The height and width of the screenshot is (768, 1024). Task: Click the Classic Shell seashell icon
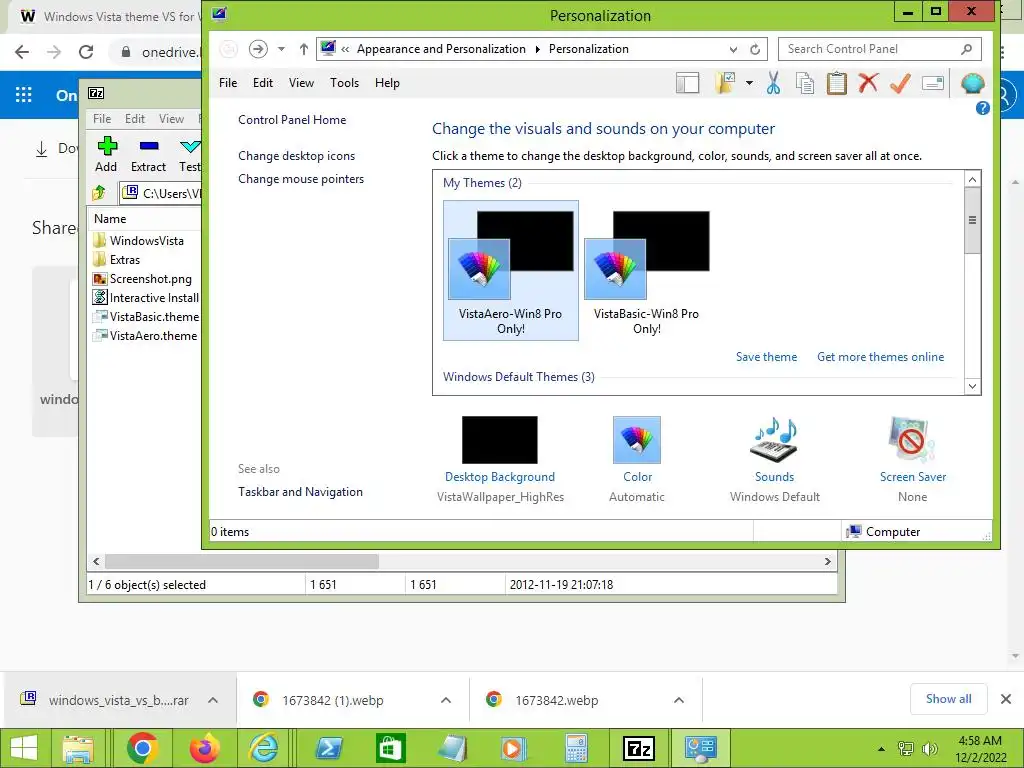pos(972,83)
